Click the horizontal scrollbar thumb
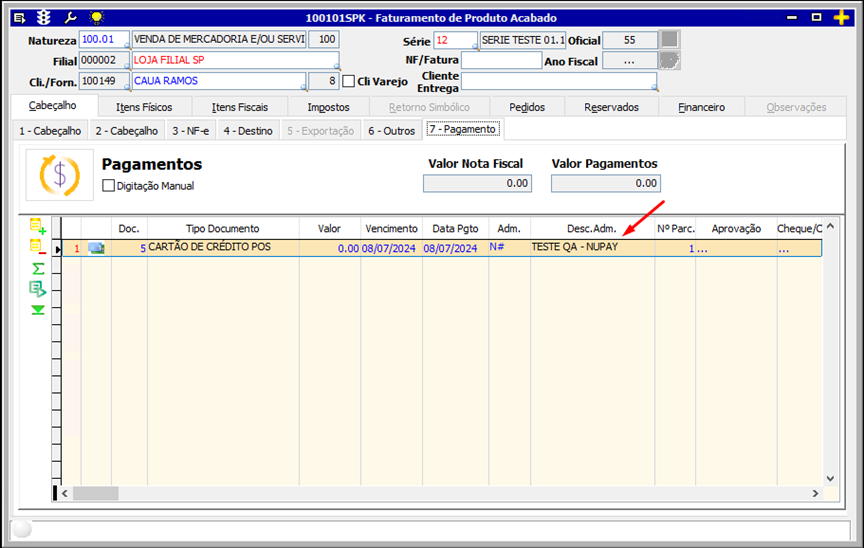This screenshot has height=548, width=864. point(95,493)
